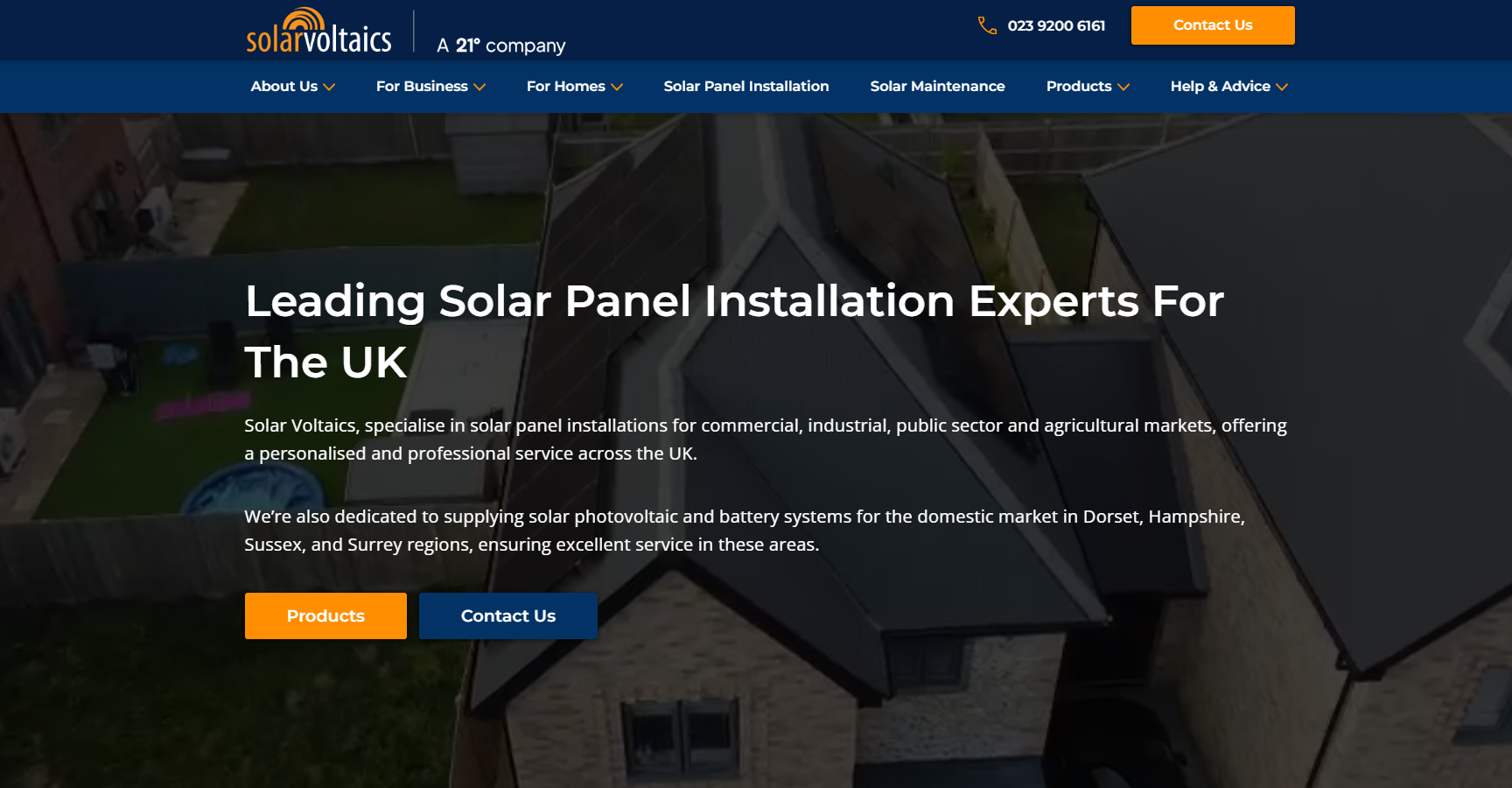
Task: Click the For Homes menu label
Action: click(x=566, y=86)
